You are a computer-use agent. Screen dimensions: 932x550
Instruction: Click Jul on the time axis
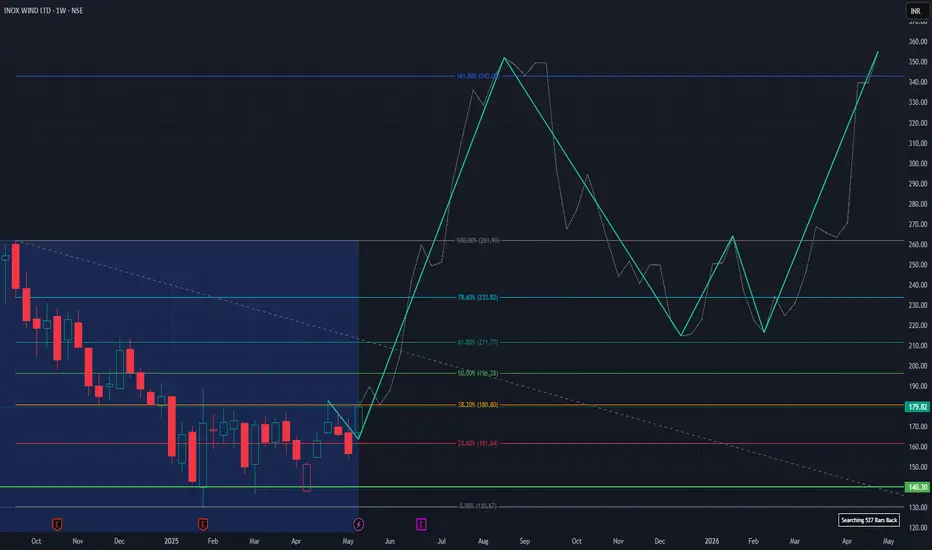pos(442,541)
